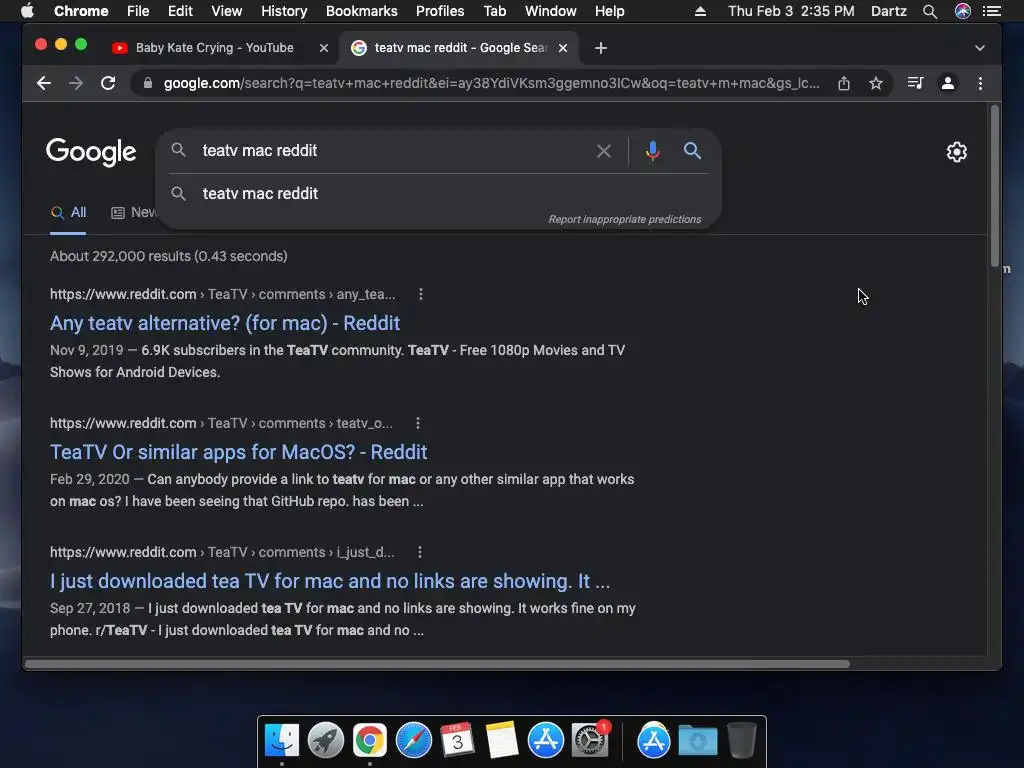The image size is (1024, 768).
Task: Open the History menu
Action: click(x=283, y=11)
